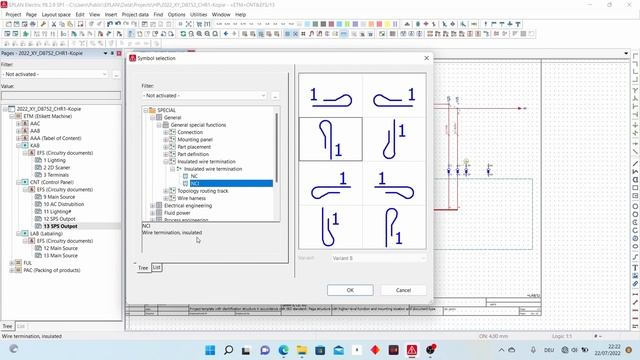Open the Layout space menu
Image resolution: width=640 pixels, height=360 pixels.
pos(56,15)
